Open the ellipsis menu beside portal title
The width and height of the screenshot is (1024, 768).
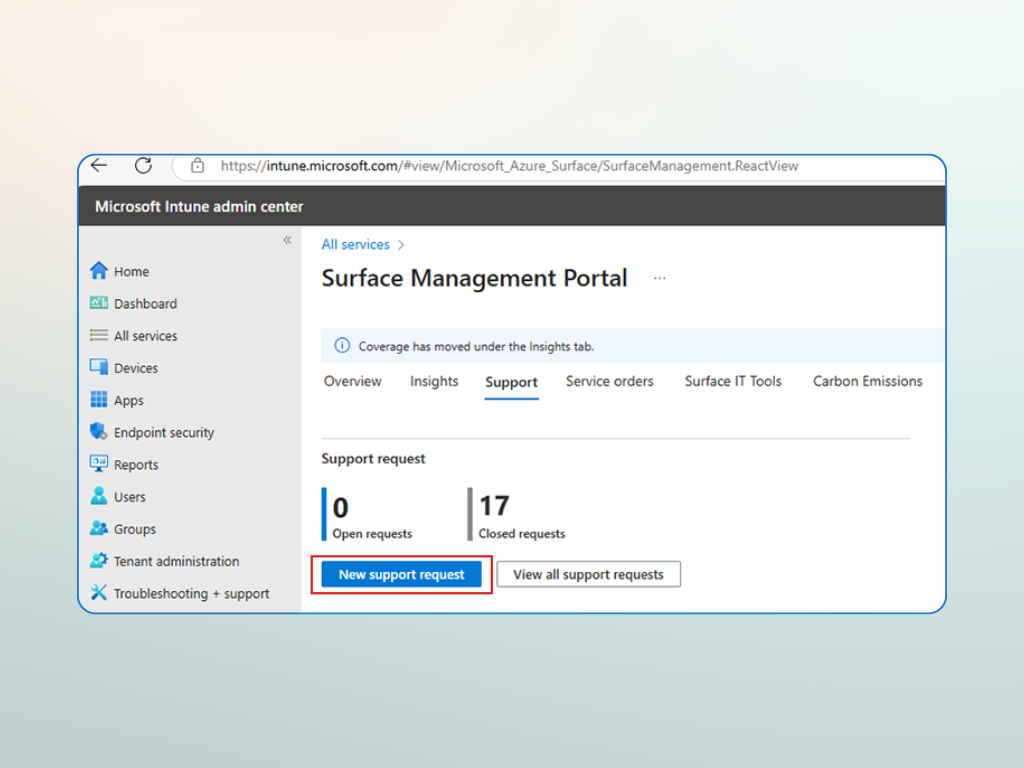pos(660,278)
